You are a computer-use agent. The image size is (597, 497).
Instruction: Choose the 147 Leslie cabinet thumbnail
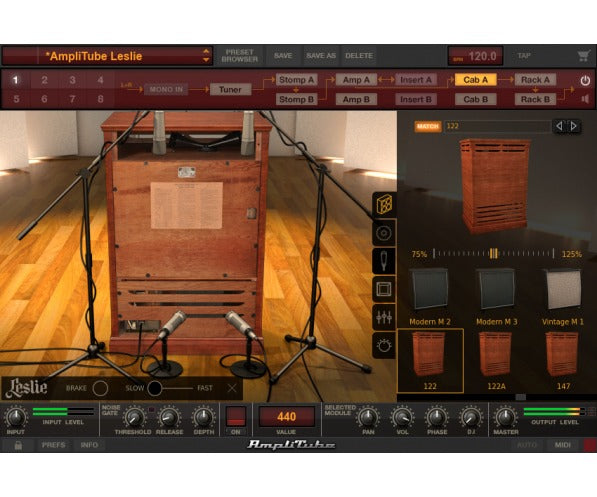563,360
